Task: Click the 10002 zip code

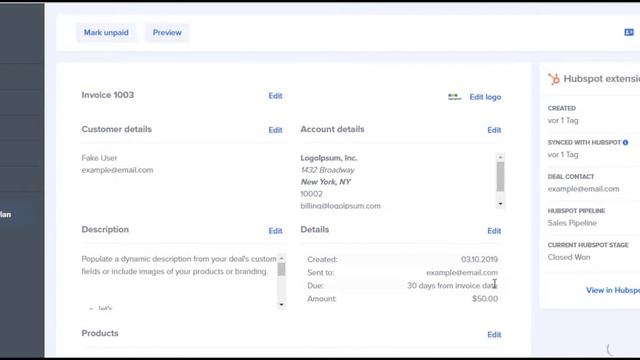Action: point(311,194)
